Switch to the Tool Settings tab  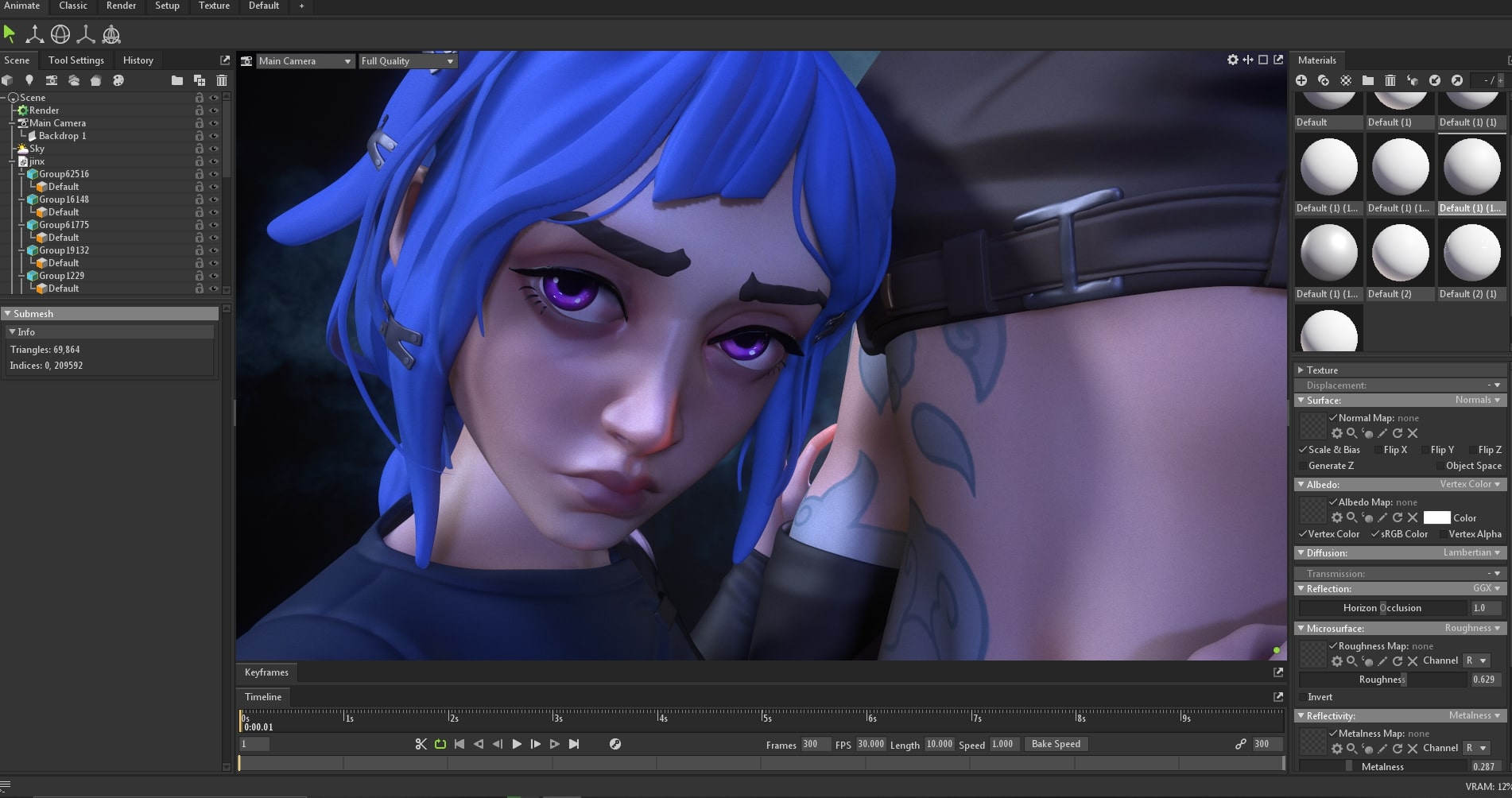(x=76, y=60)
